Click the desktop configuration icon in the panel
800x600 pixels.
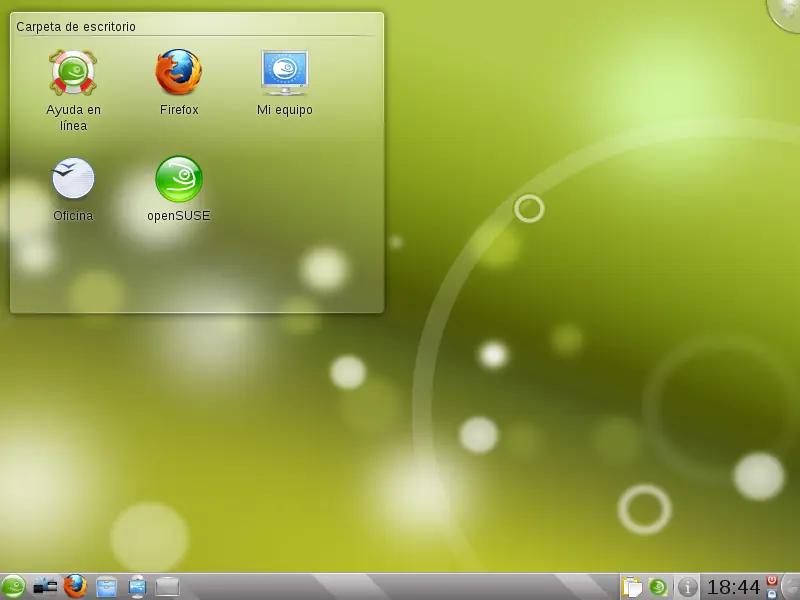(x=45, y=587)
